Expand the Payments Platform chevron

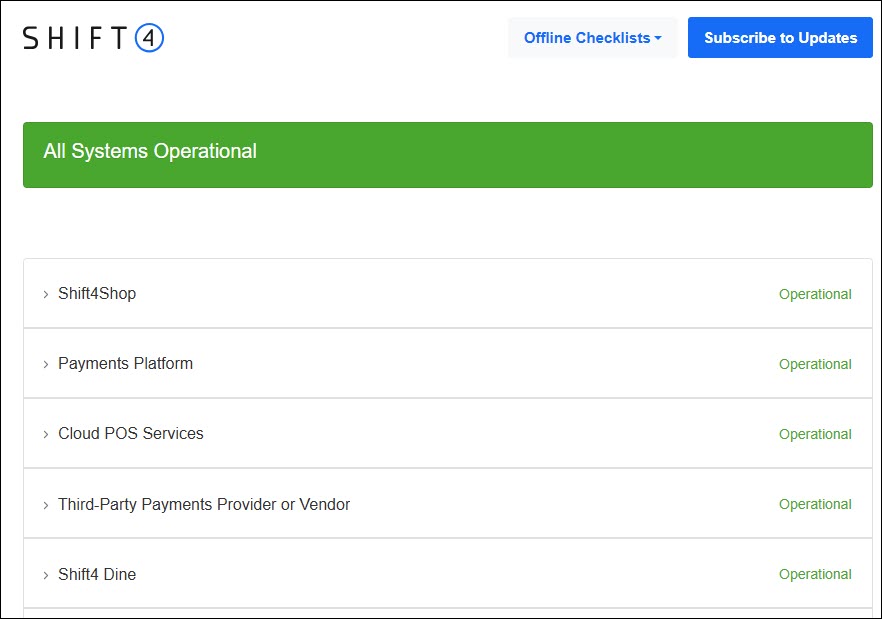(x=46, y=364)
